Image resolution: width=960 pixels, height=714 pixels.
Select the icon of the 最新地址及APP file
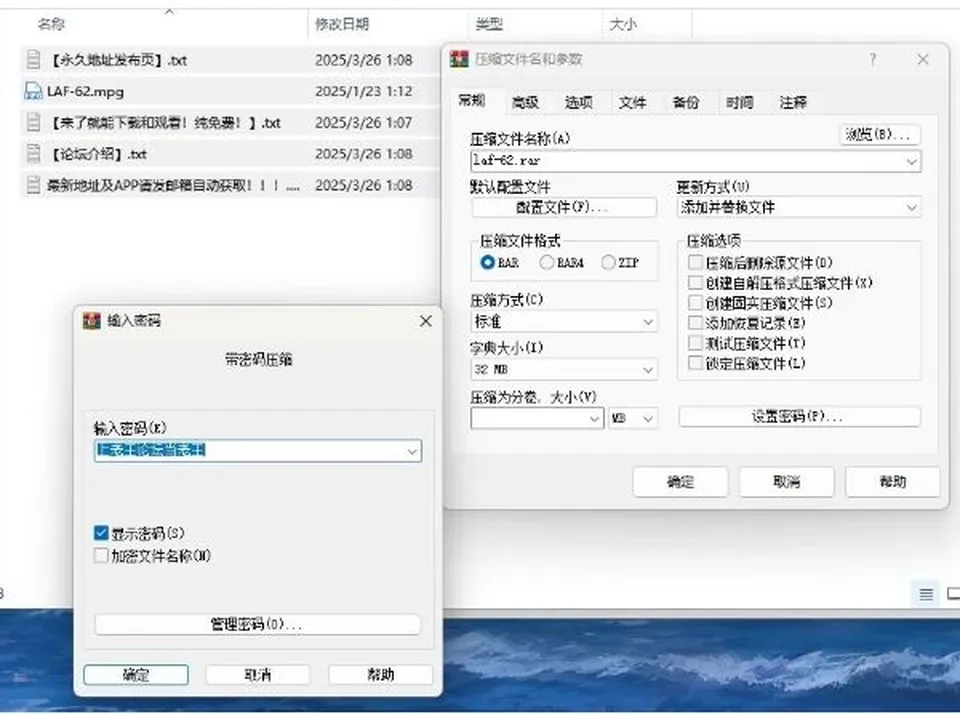tap(34, 185)
